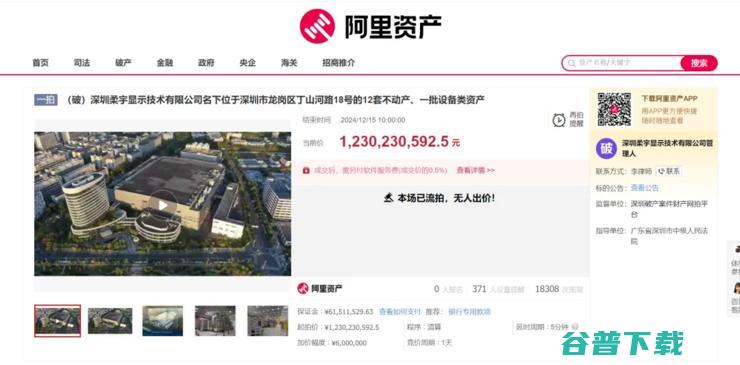Image resolution: width=740 pixels, height=365 pixels.
Task: Open the 查看详情 >> service fee link
Action: point(475,170)
